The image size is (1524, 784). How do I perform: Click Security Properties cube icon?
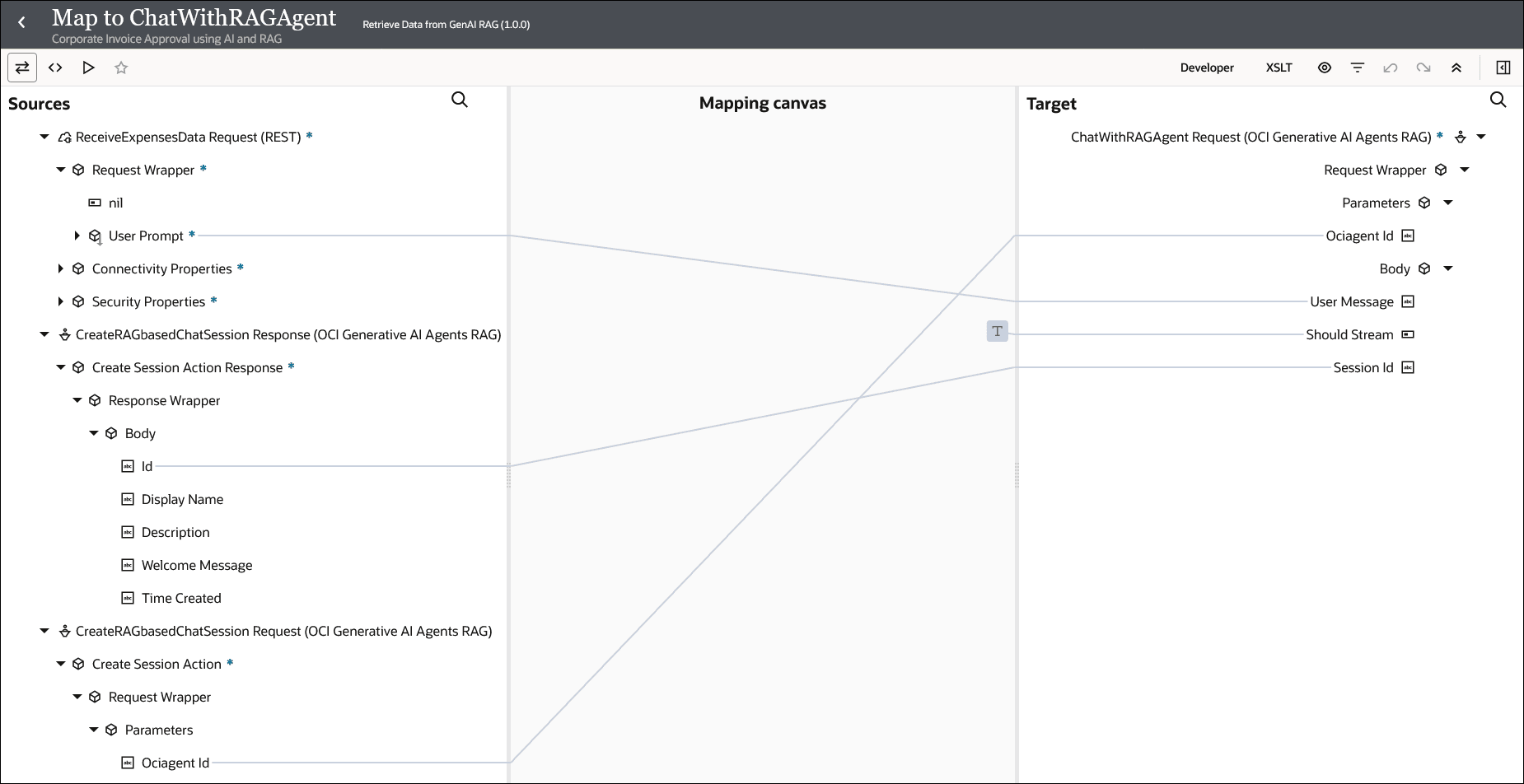[x=78, y=301]
